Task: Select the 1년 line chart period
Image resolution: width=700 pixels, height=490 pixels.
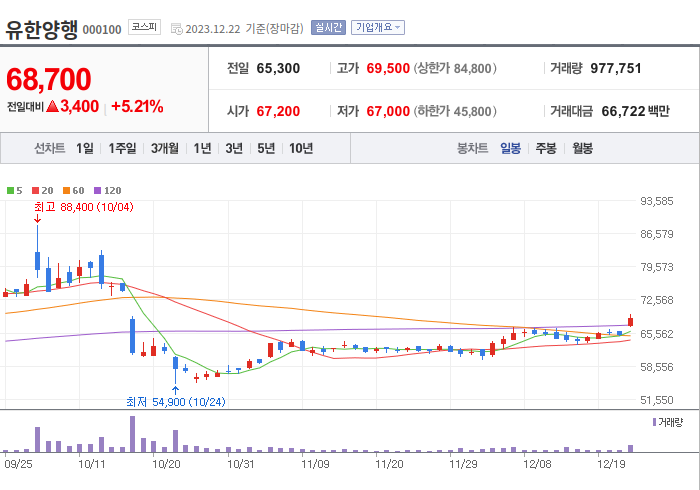Action: [x=202, y=148]
